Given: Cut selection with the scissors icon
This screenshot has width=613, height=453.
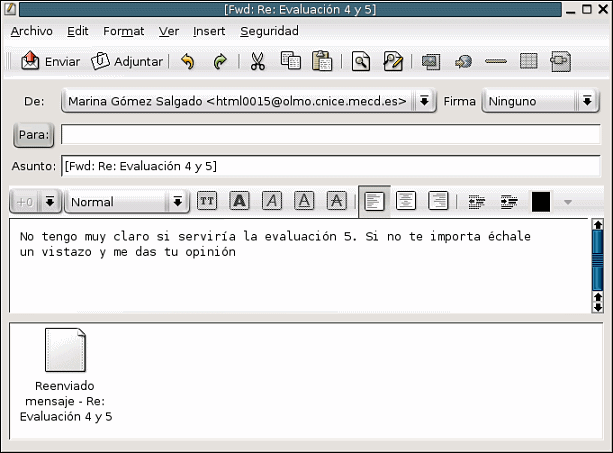Looking at the screenshot, I should tap(257, 62).
